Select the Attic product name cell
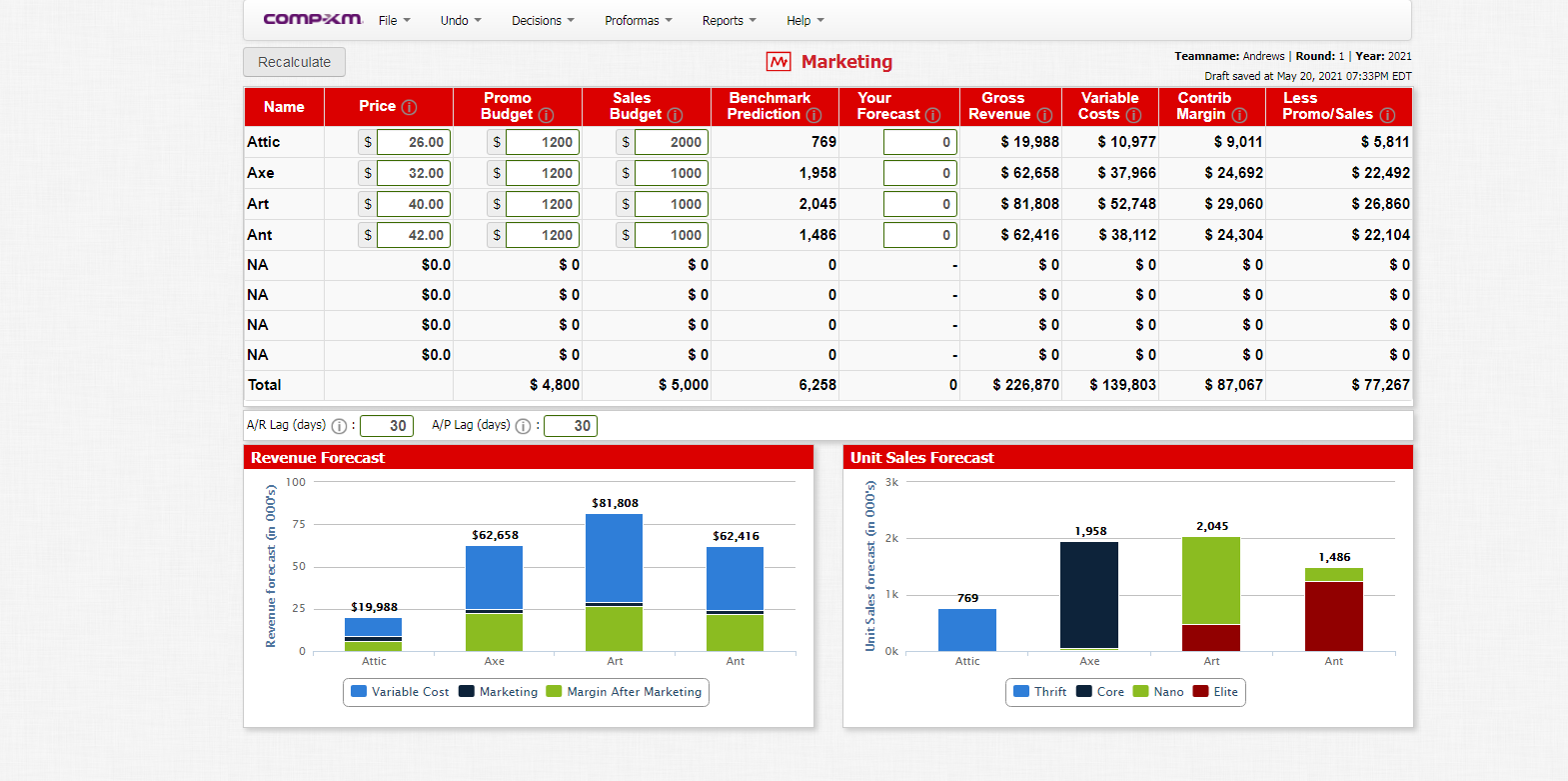The width and height of the screenshot is (1568, 781). (284, 142)
